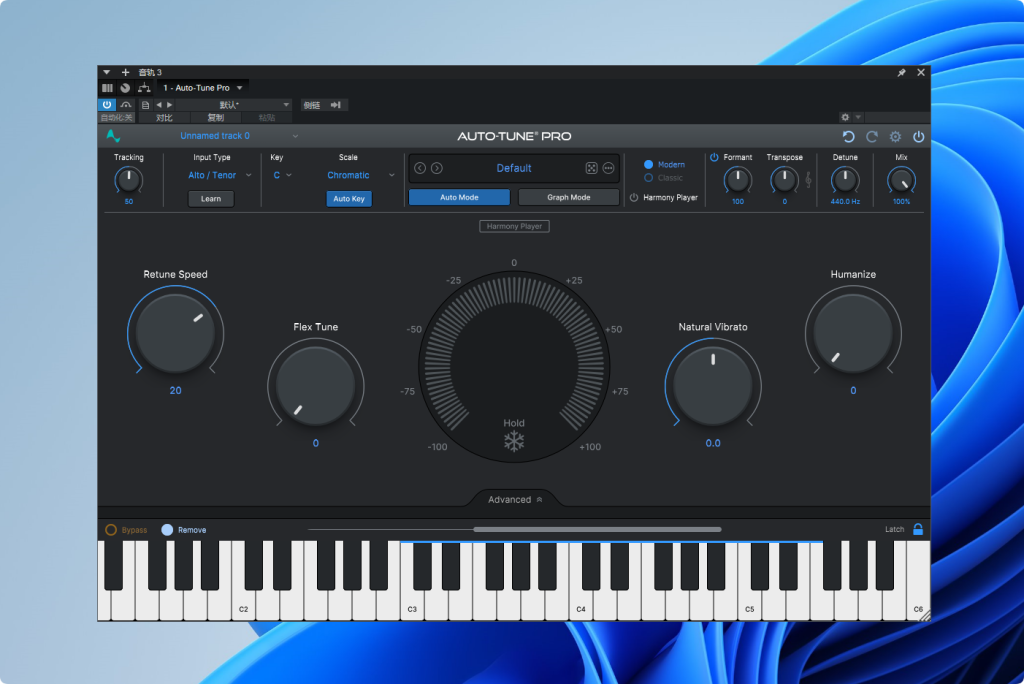Viewport: 1024px width, 684px height.
Task: Go to the next preset arrow
Action: pyautogui.click(x=437, y=168)
